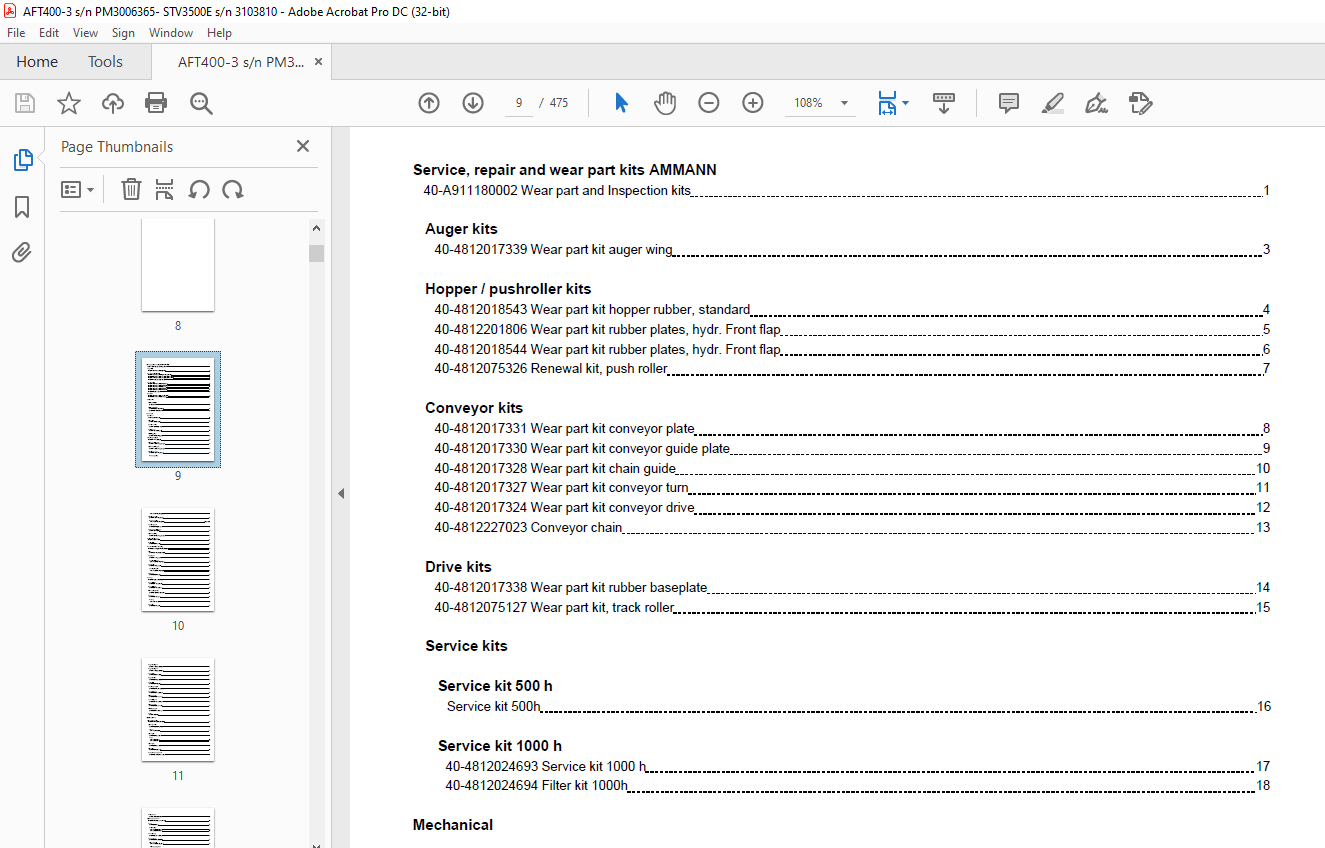Select page 9 thumbnail

pyautogui.click(x=178, y=410)
